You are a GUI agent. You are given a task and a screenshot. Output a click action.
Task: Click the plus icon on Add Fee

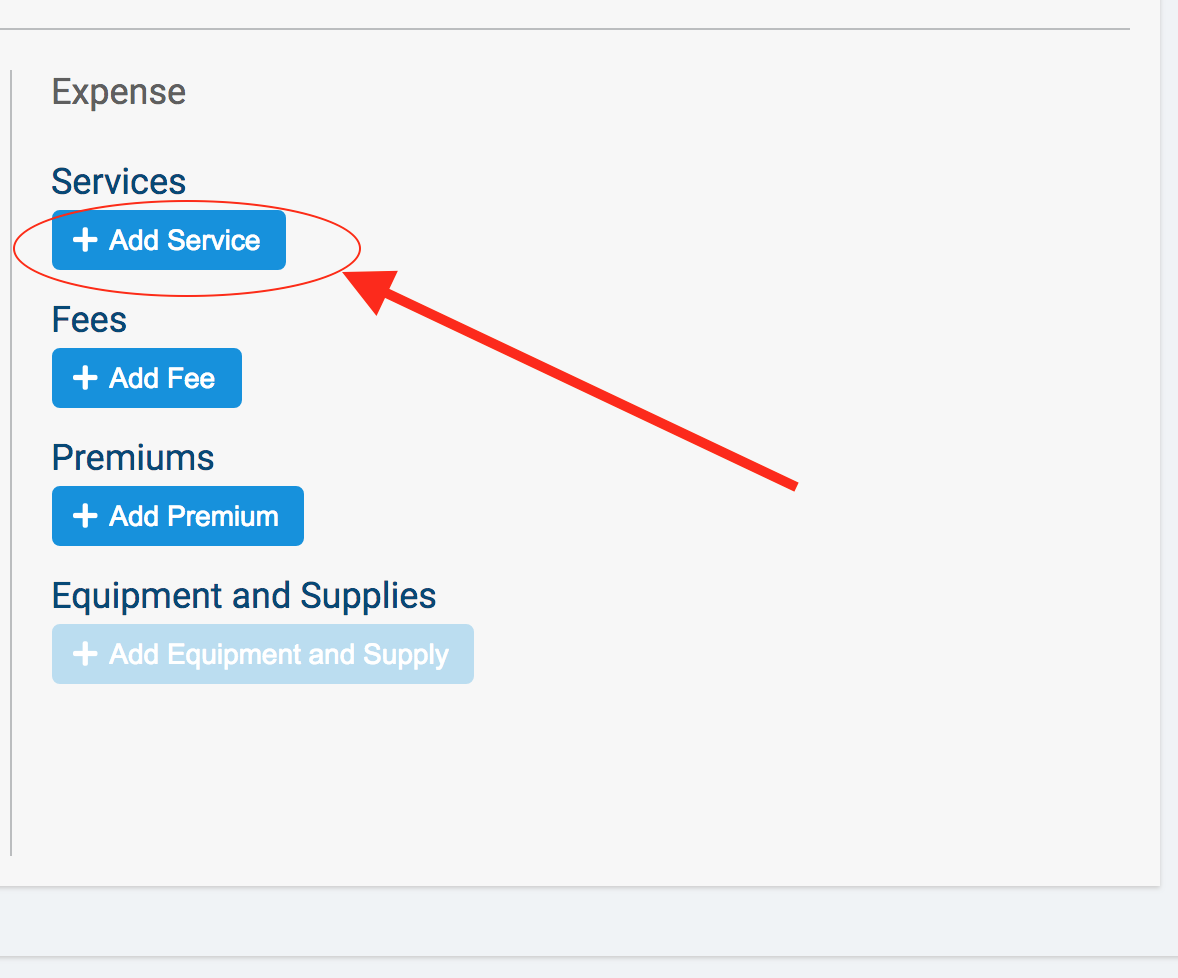[86, 378]
